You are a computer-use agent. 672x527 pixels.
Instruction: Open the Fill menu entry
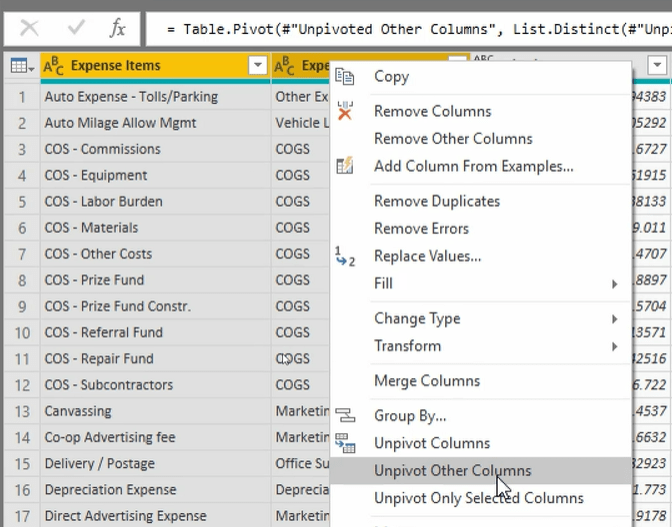(481, 284)
